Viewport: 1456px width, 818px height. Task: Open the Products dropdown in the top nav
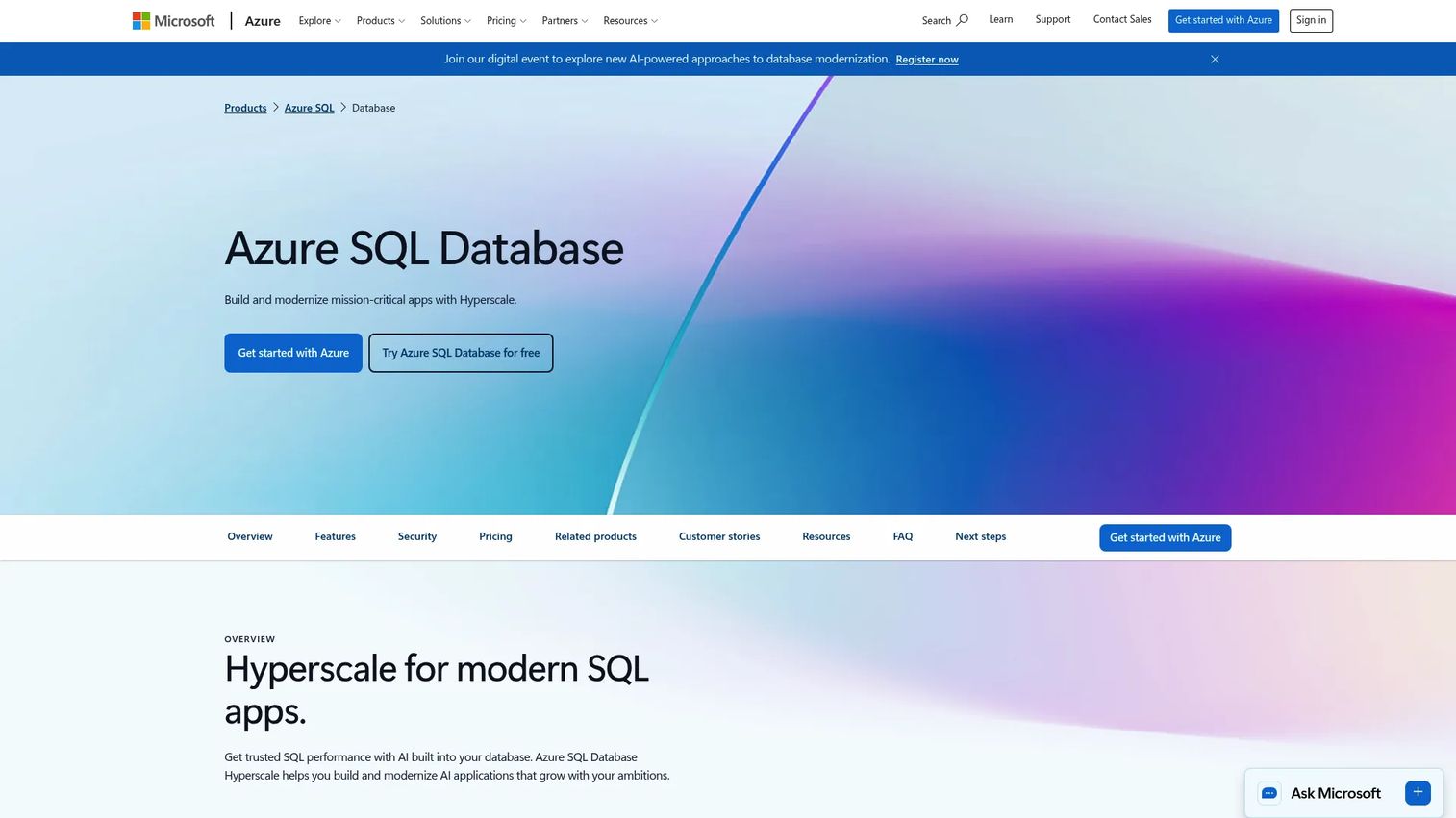381,20
